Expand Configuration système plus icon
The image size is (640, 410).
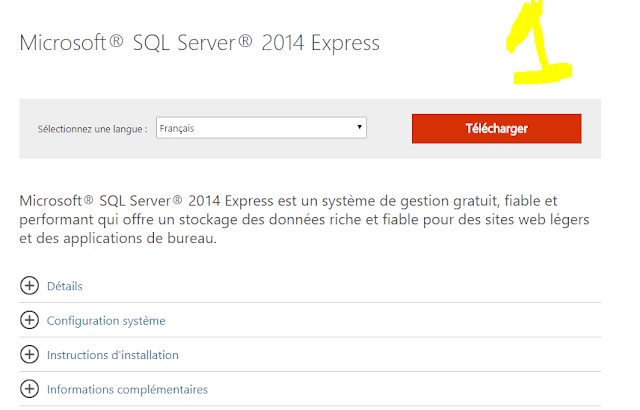(x=29, y=320)
